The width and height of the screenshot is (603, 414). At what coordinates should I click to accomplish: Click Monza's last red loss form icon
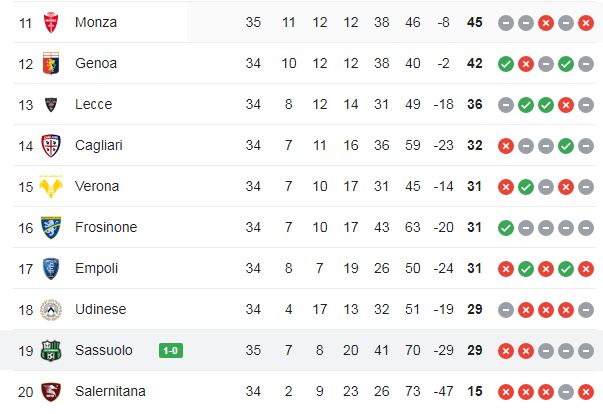(x=586, y=23)
